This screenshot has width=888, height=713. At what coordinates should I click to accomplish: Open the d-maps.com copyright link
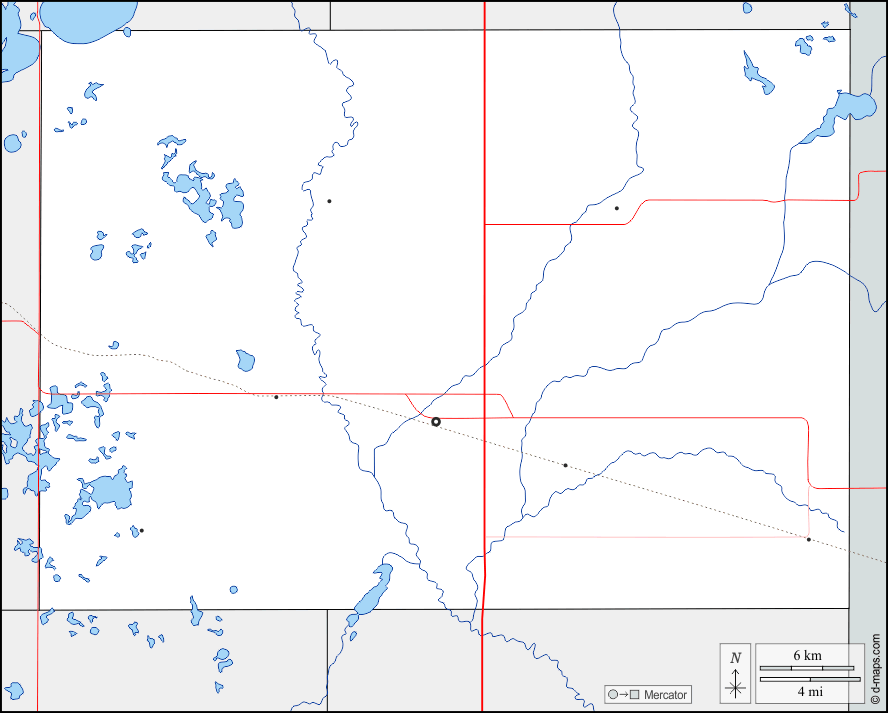[875, 669]
